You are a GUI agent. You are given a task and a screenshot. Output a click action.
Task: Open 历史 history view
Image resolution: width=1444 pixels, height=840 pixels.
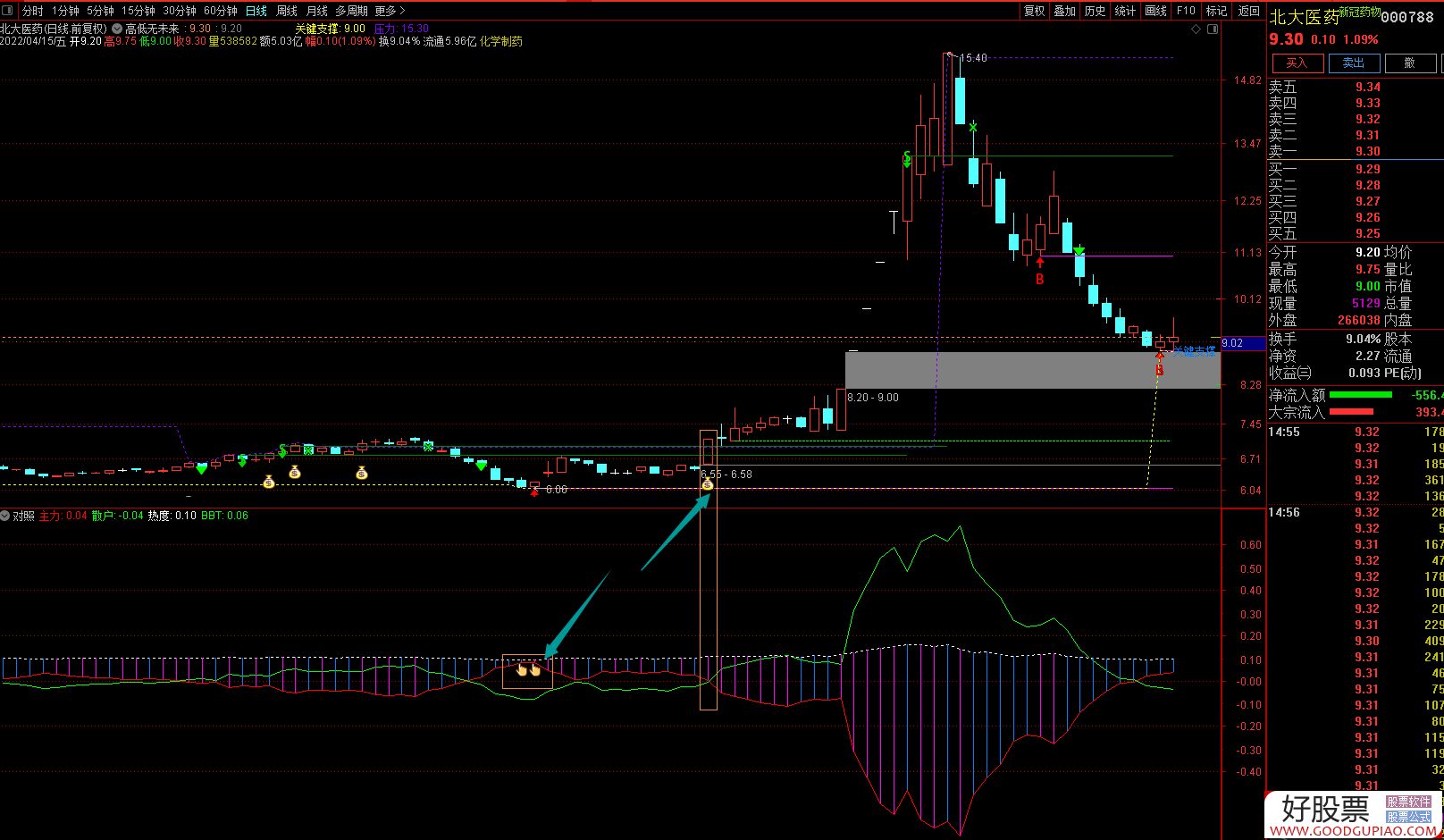[x=1095, y=11]
